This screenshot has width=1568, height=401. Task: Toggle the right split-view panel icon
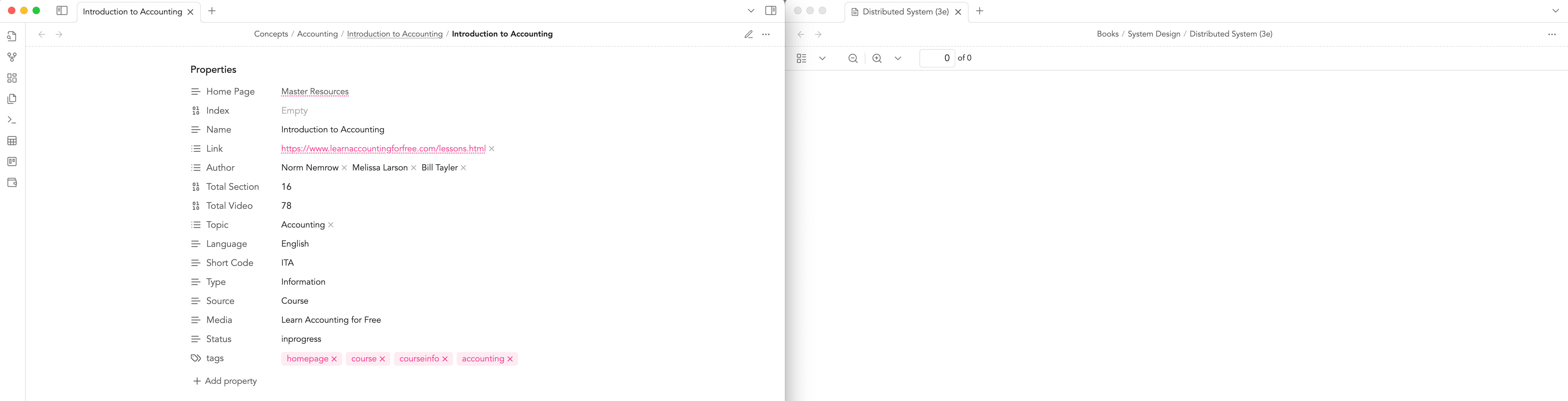[770, 10]
